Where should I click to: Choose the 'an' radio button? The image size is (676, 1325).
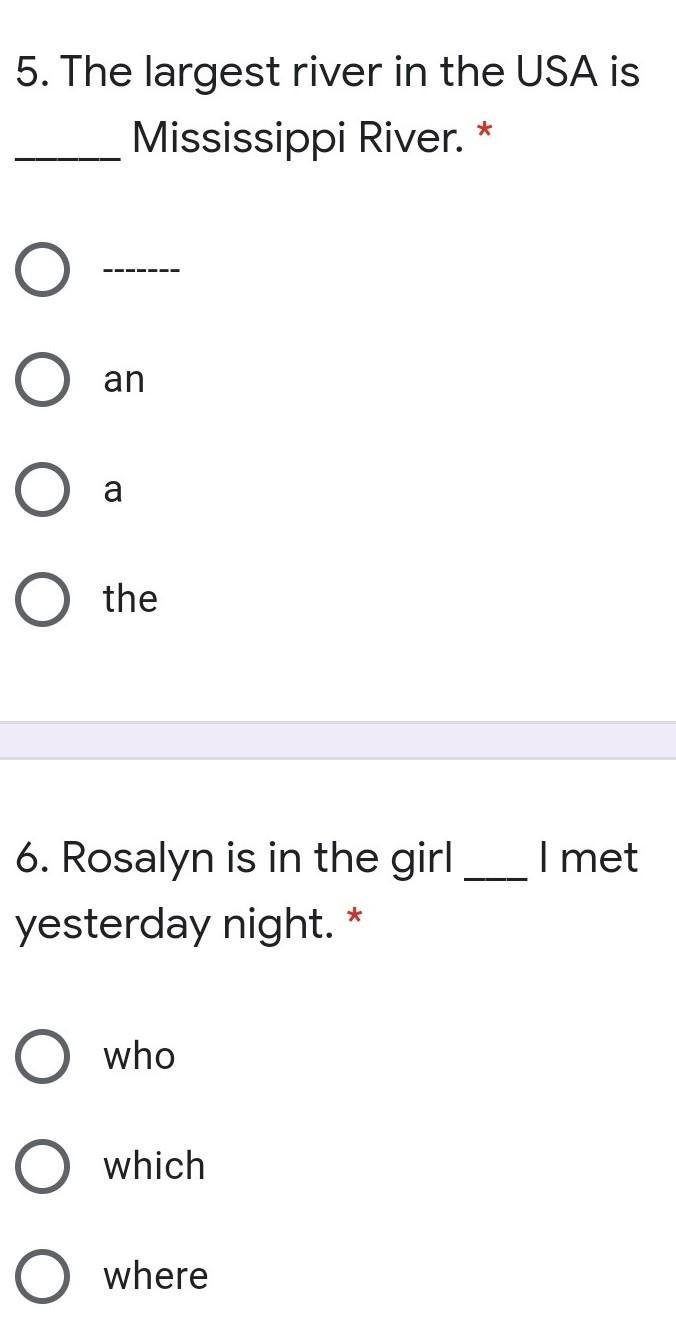(43, 380)
